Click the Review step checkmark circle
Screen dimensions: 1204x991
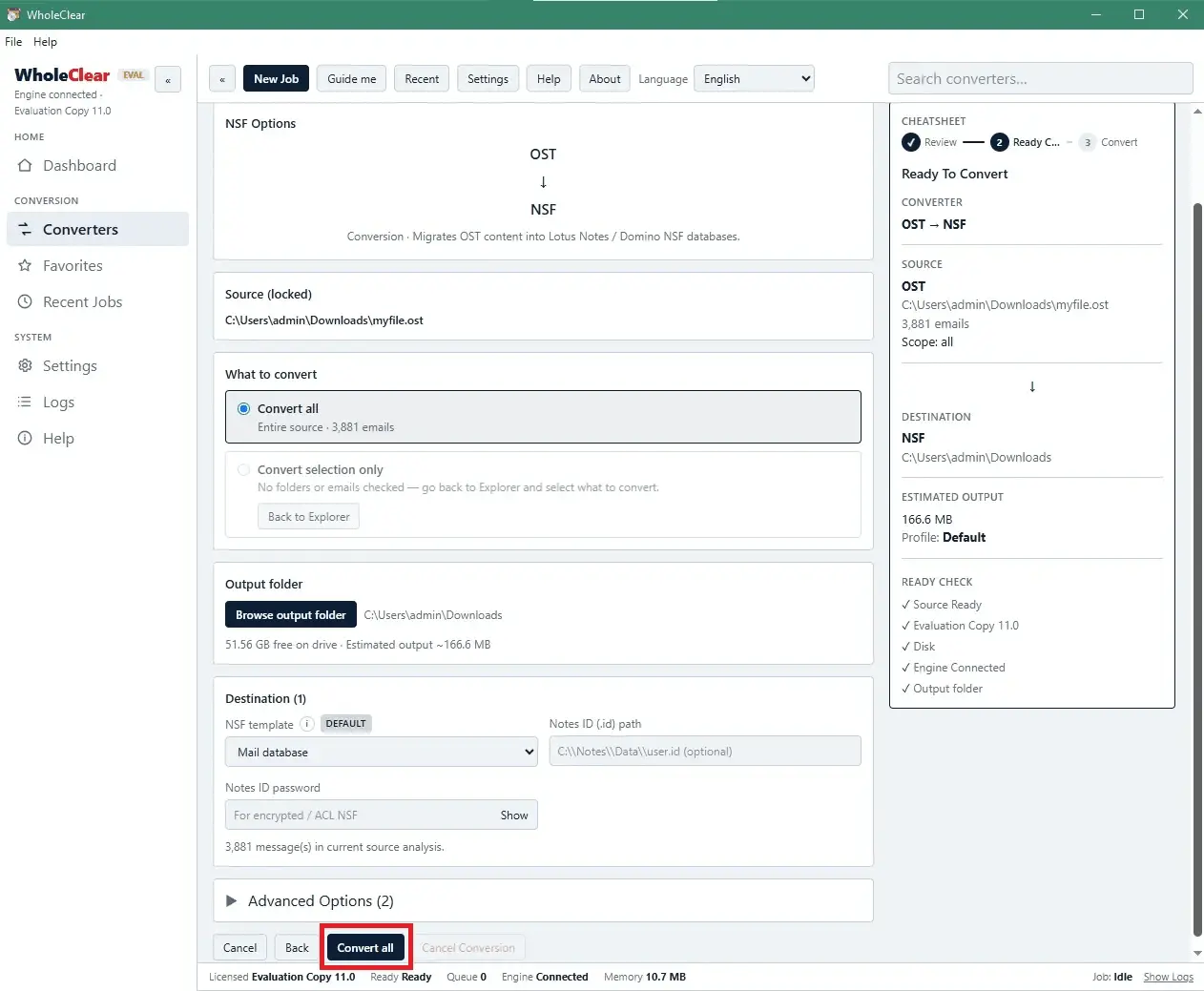(x=911, y=142)
